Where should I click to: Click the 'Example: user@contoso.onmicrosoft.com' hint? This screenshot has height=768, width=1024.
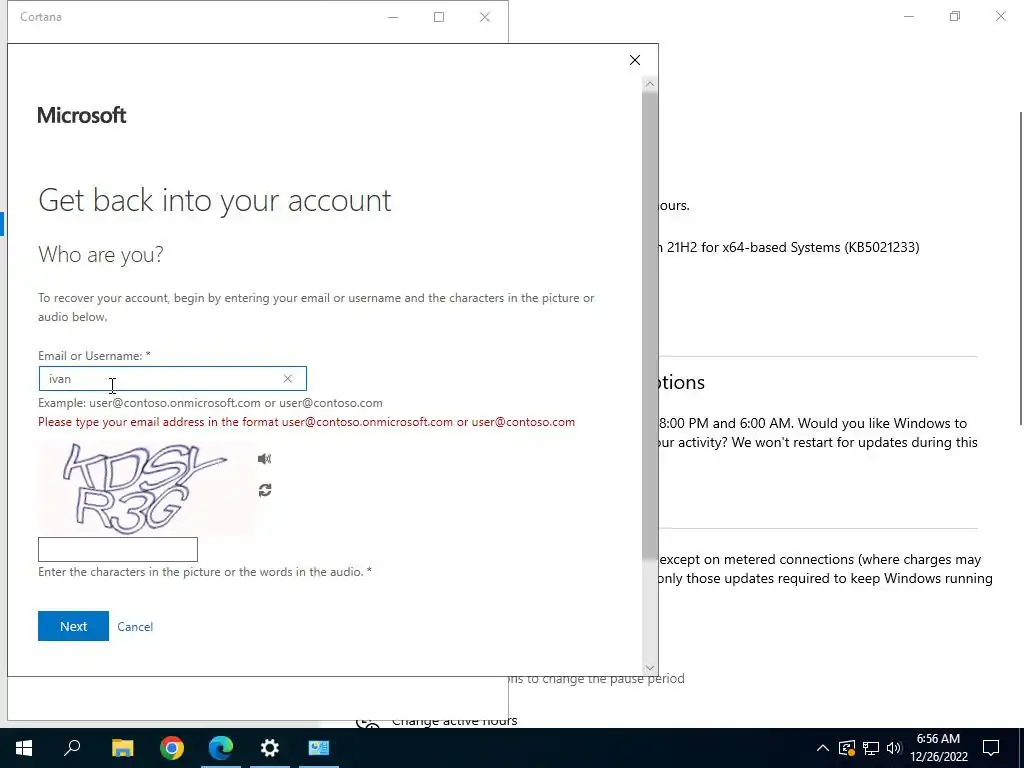(210, 403)
